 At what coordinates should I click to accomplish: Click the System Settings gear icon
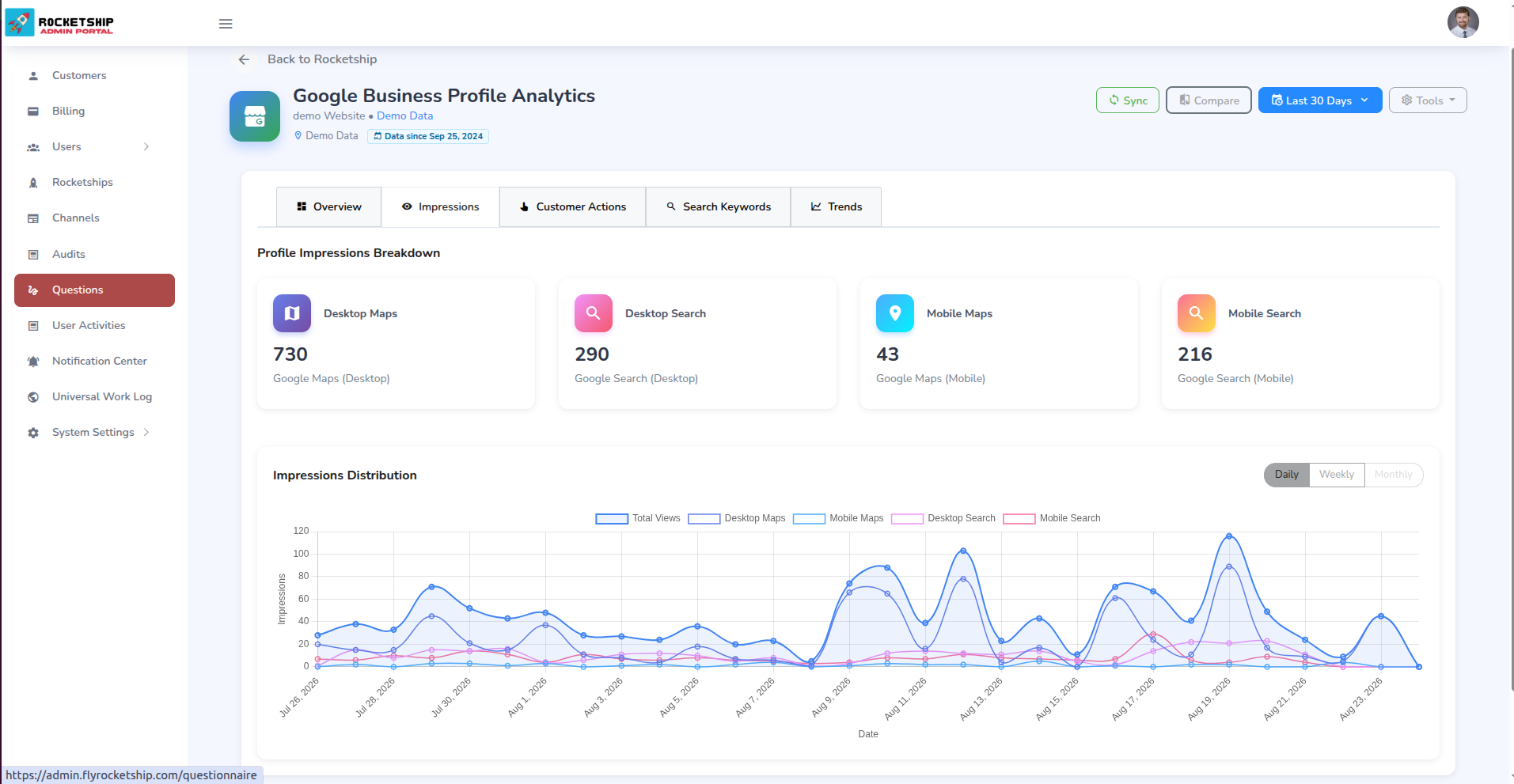click(x=33, y=433)
